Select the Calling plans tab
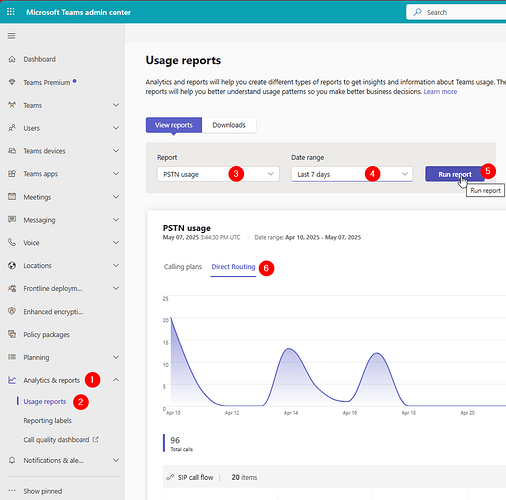This screenshot has height=500, width=506. click(x=183, y=267)
